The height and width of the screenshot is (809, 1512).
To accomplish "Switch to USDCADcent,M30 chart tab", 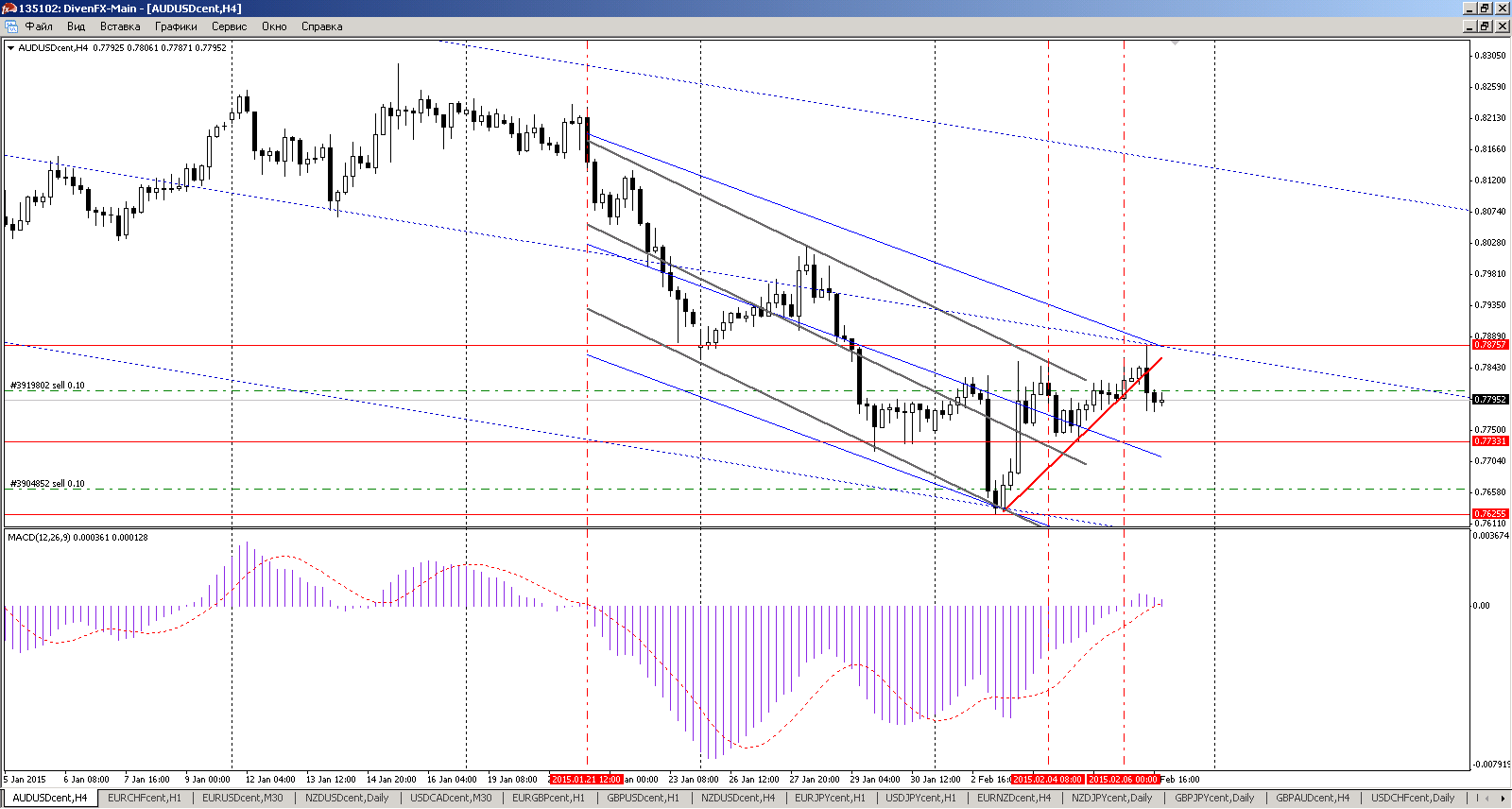I will 451,798.
